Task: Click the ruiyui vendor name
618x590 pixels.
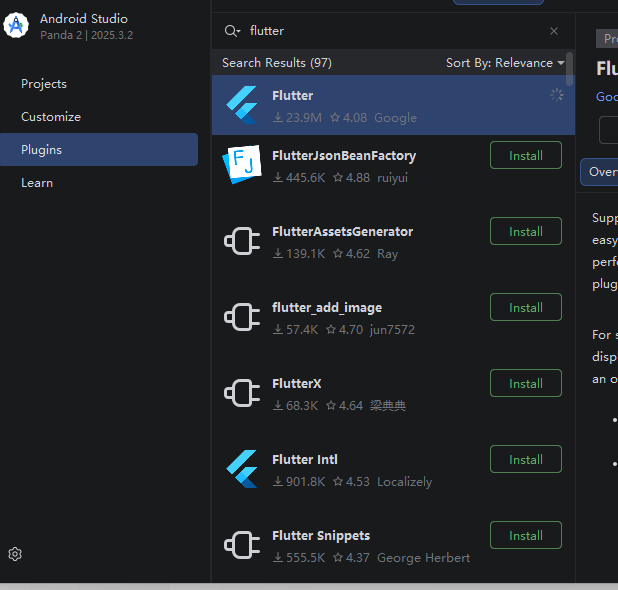Action: point(392,178)
